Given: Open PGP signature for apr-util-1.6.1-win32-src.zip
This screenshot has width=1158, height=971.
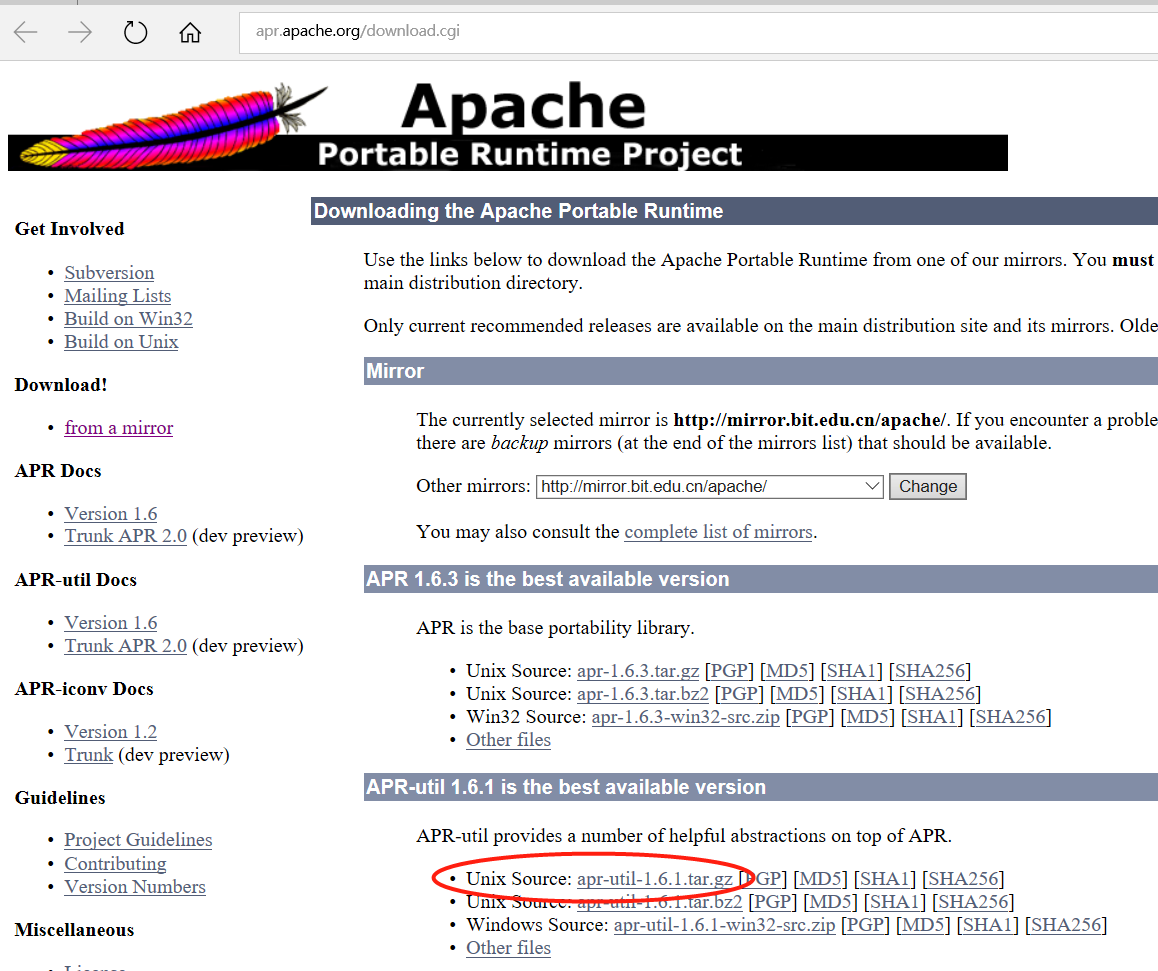Looking at the screenshot, I should [x=866, y=924].
